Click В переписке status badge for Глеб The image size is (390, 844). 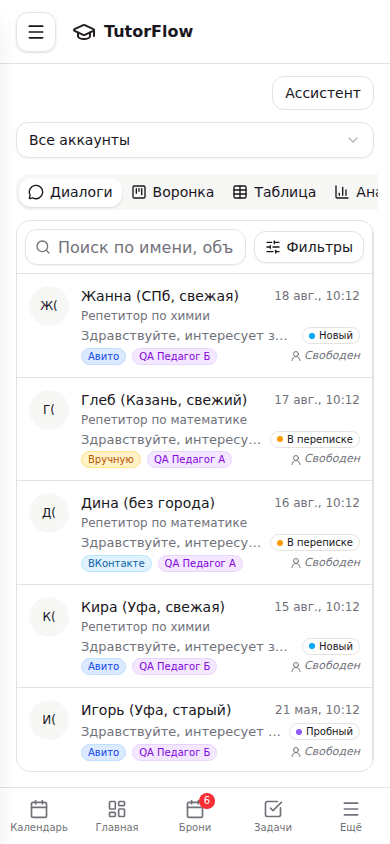315,439
